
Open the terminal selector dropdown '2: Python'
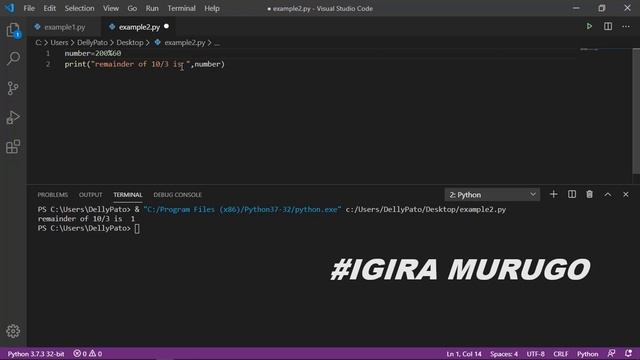[492, 195]
